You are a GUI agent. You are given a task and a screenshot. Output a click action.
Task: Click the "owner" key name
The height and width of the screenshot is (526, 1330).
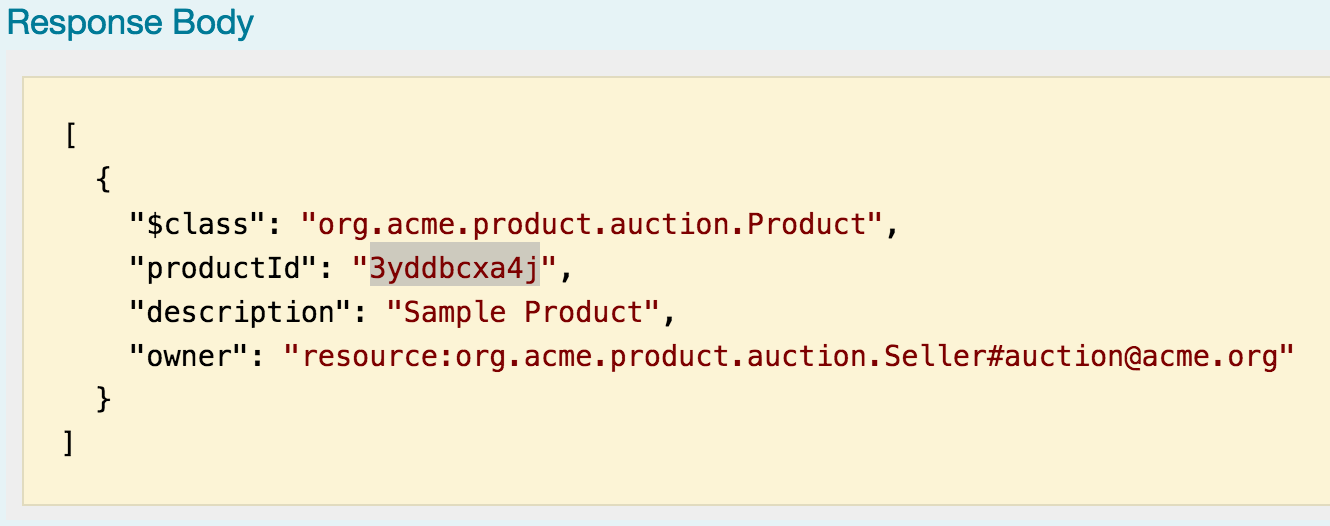189,356
